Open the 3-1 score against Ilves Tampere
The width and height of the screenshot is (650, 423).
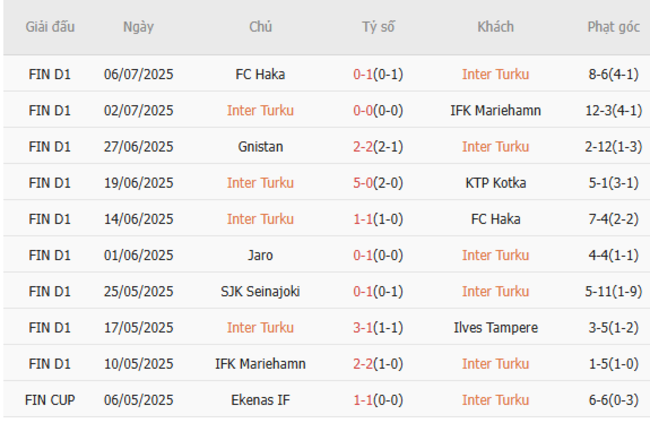coord(378,327)
